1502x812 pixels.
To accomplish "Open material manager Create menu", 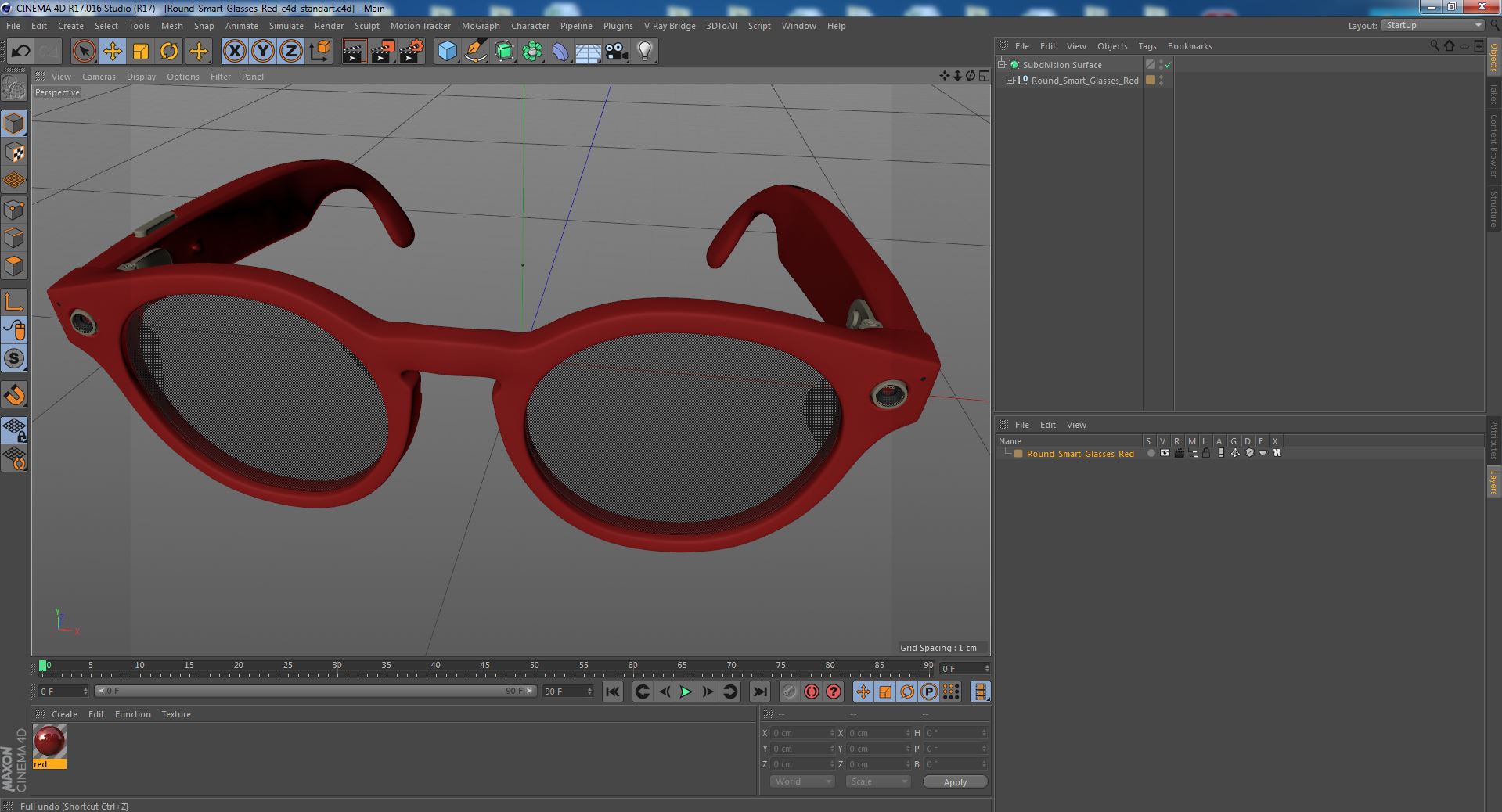I will coord(64,714).
